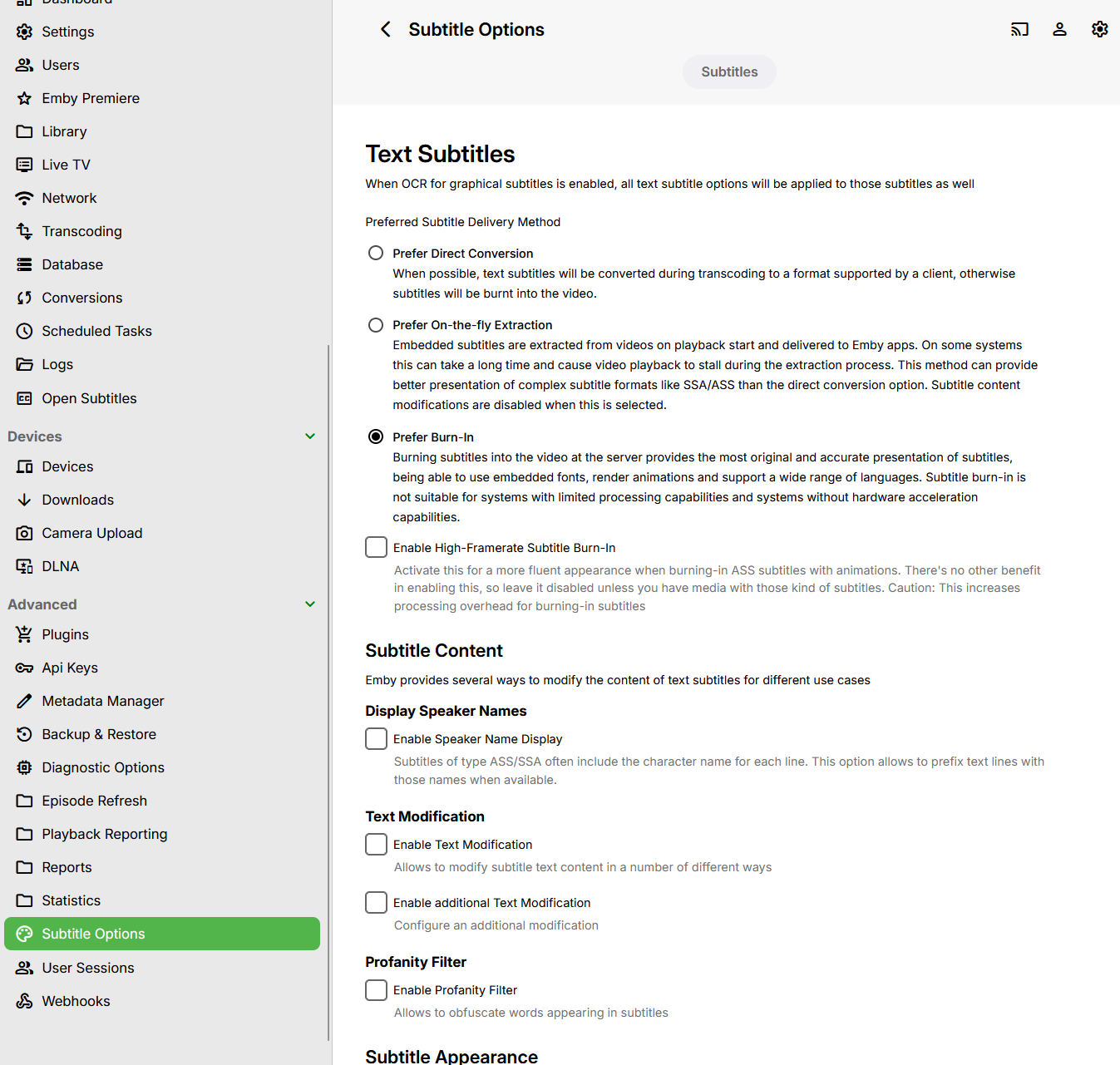Click the Api Keys key icon
Screen dimensions: 1120x1065
25,668
